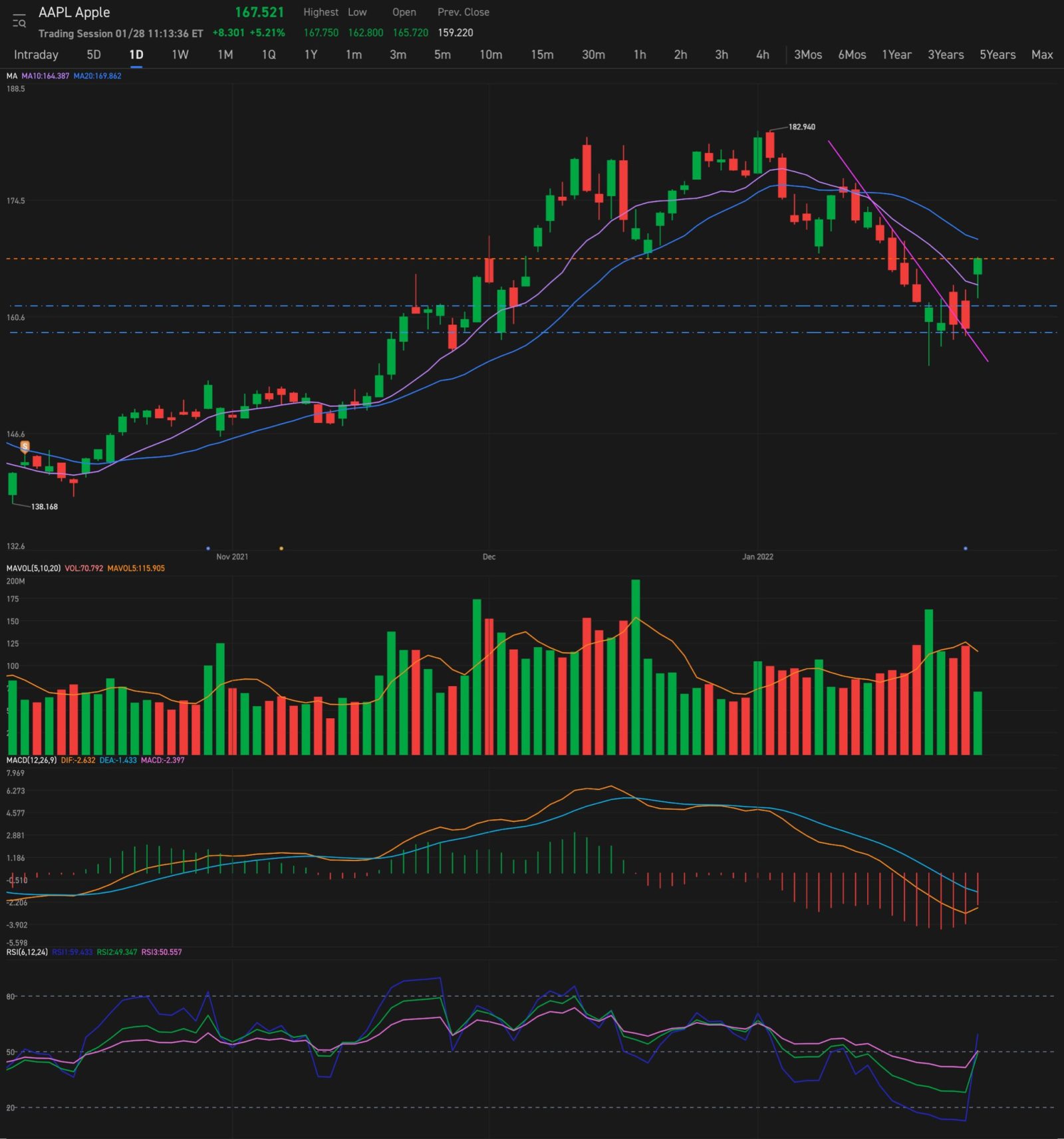This screenshot has width=1064, height=1139.
Task: Click the MAVOL(5,10,20) indicator label
Action: 33,569
